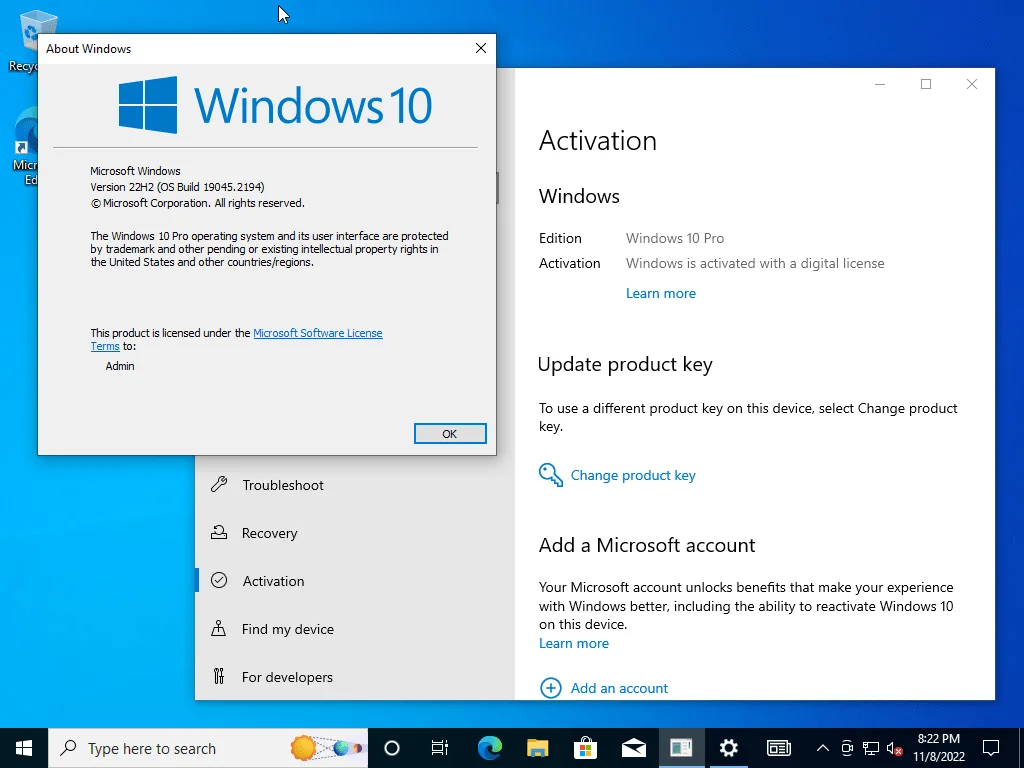Open File Explorer from taskbar
The width and height of the screenshot is (1024, 768).
(x=537, y=748)
